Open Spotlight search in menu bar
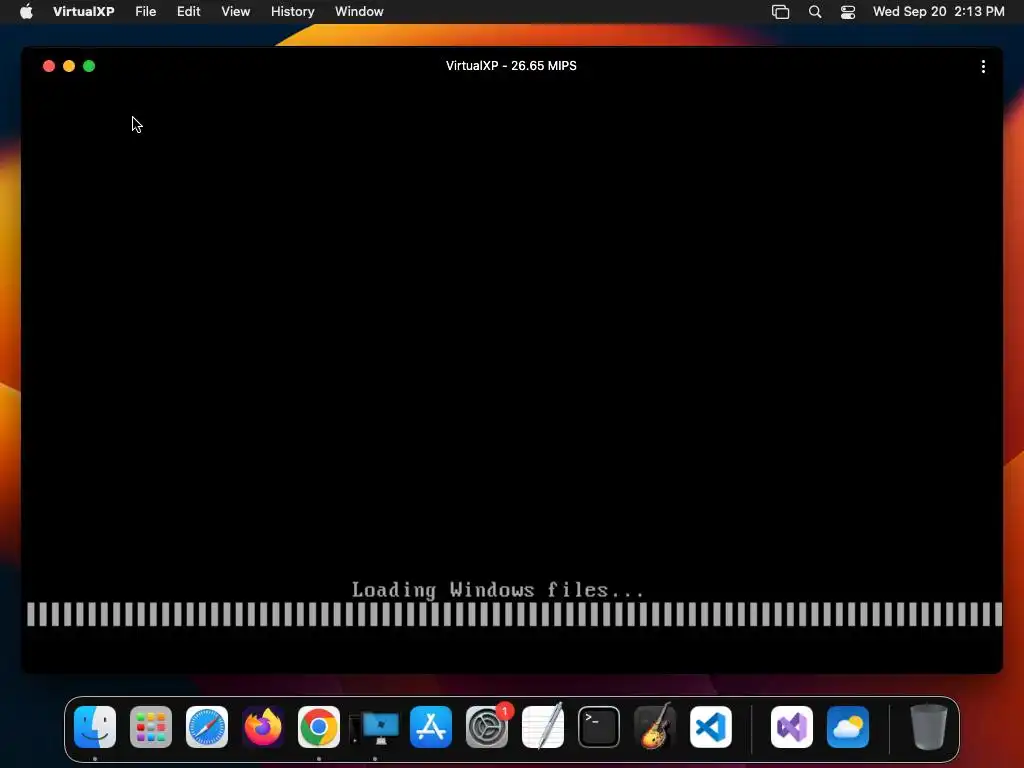 click(x=815, y=12)
